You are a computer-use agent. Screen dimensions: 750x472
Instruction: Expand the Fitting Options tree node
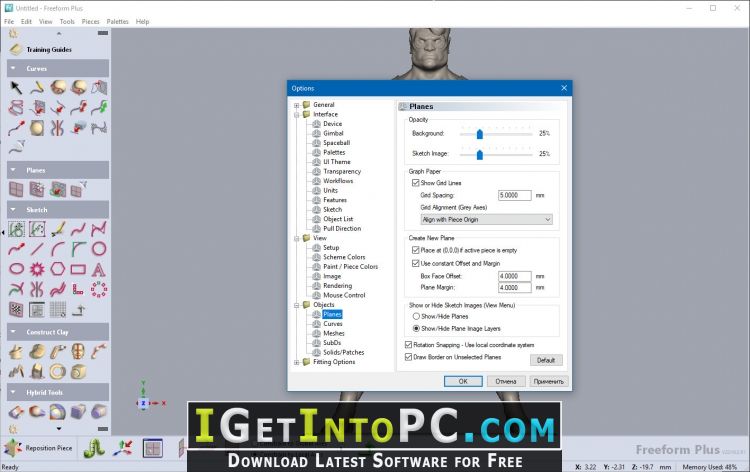[x=297, y=362]
